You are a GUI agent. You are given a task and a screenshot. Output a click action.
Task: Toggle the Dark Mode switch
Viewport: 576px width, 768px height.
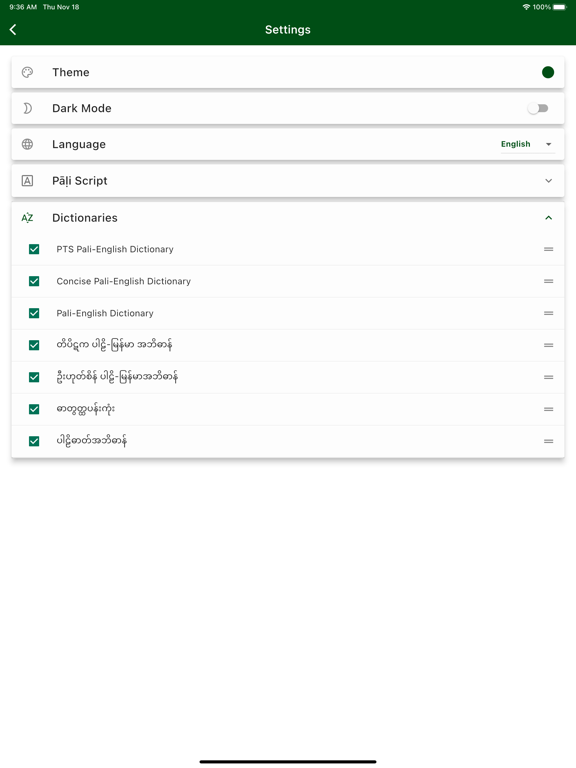(x=538, y=108)
